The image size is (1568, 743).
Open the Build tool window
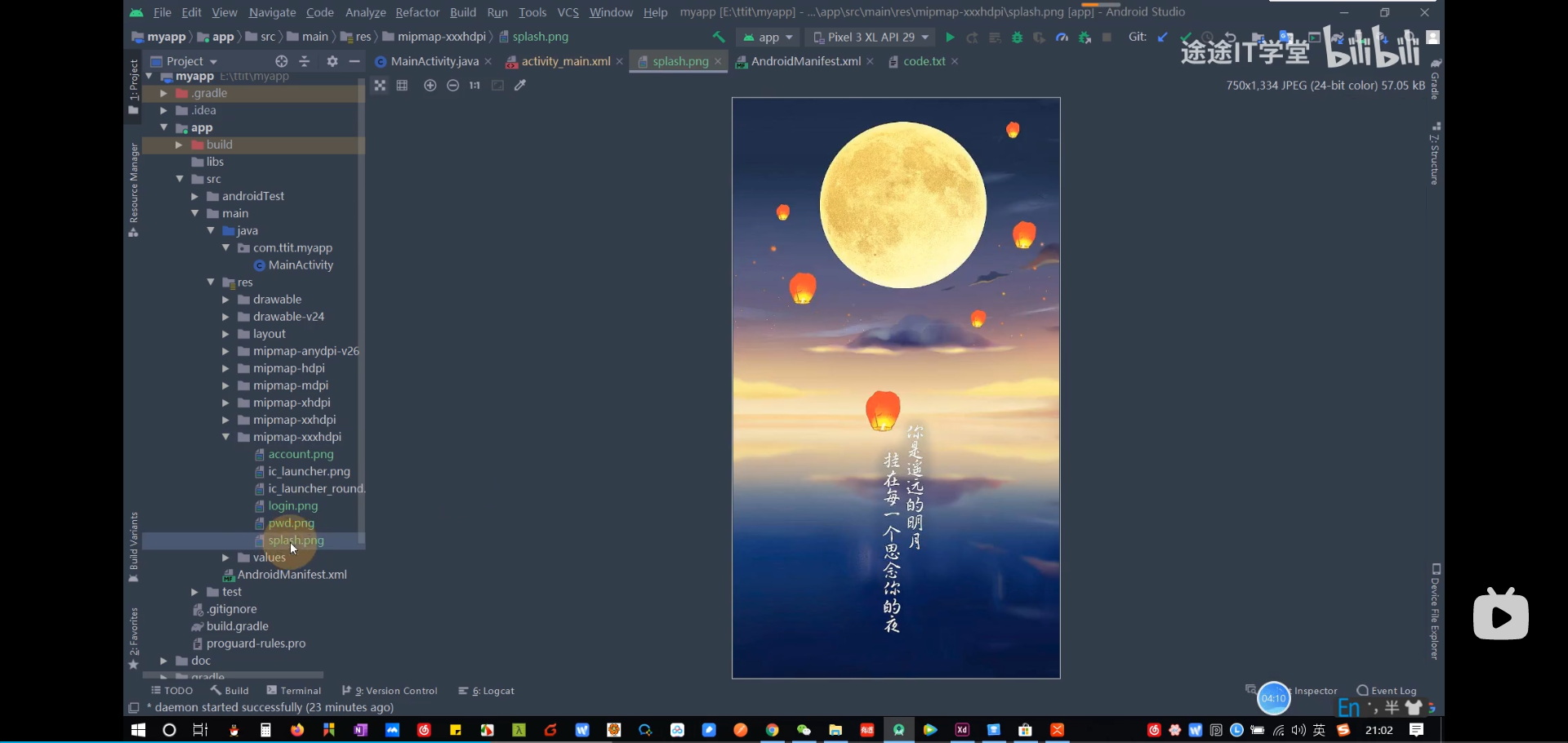[229, 691]
